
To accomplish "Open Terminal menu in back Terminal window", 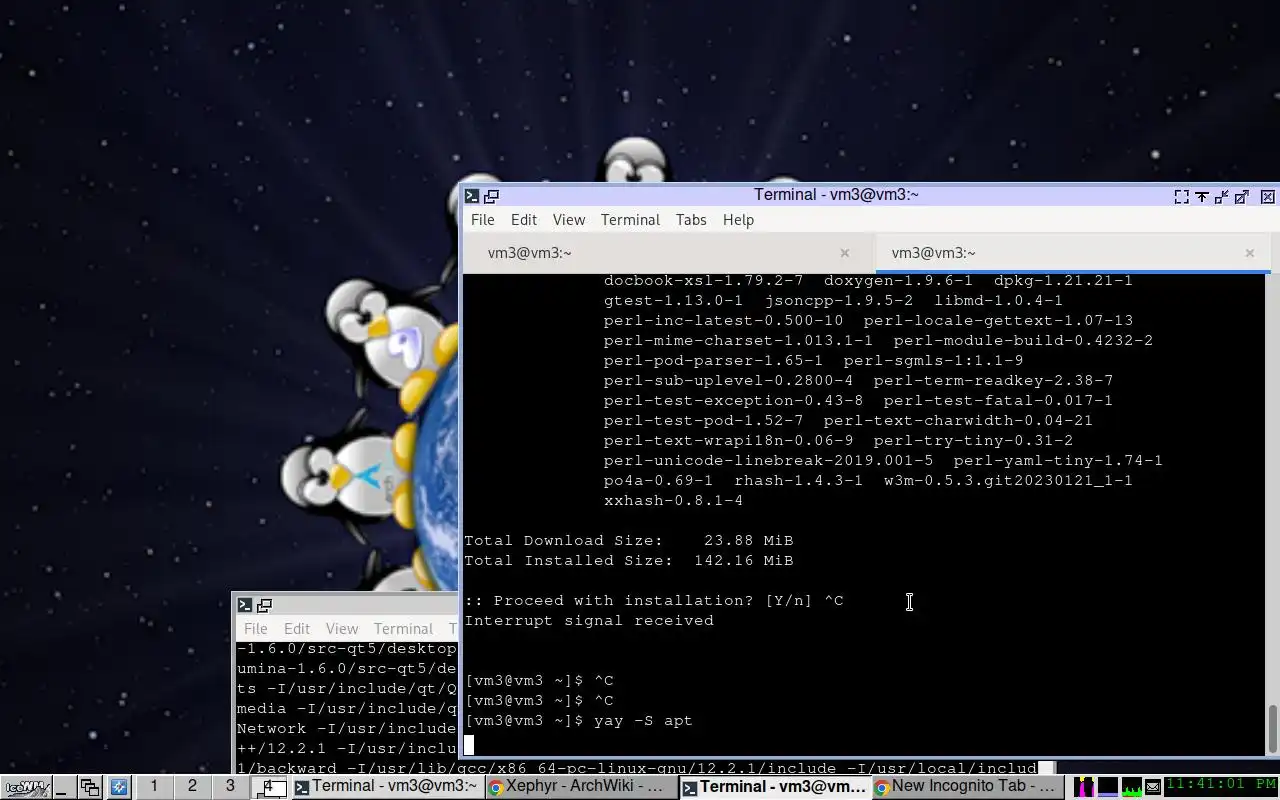I will click(x=403, y=629).
